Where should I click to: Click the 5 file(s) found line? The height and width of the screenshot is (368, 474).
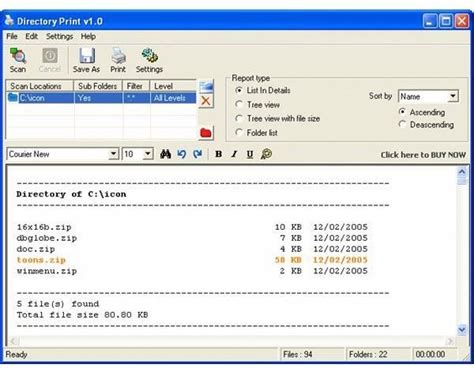58,304
